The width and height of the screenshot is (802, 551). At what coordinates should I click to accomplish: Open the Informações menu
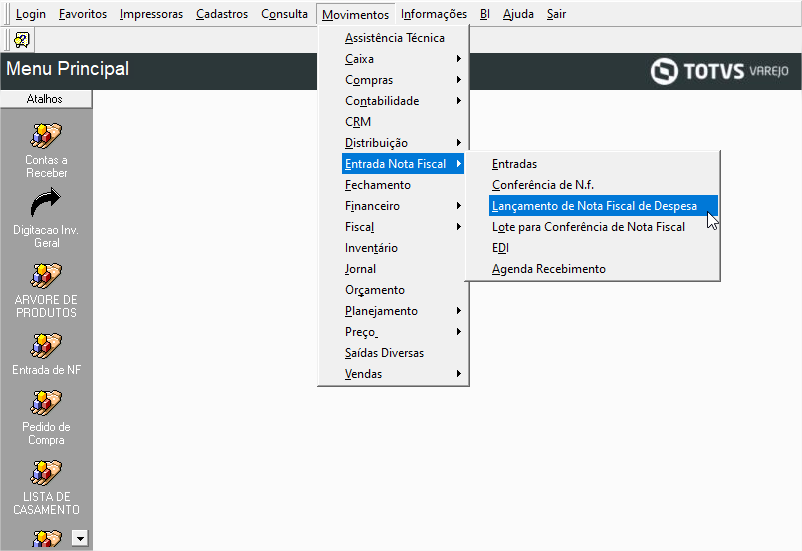click(x=434, y=14)
